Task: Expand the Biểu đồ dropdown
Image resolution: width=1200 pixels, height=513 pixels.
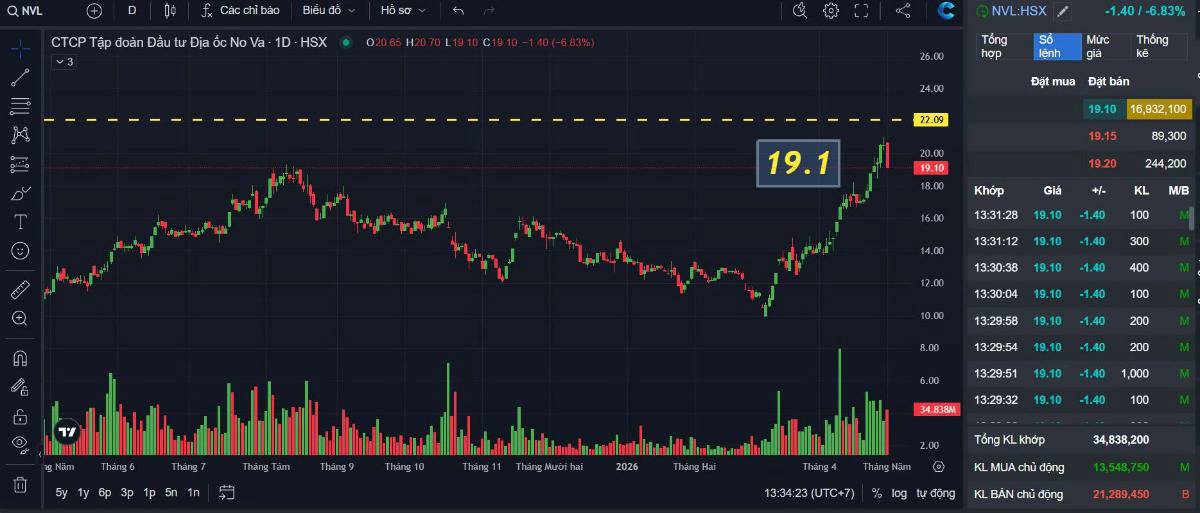Action: 329,11
